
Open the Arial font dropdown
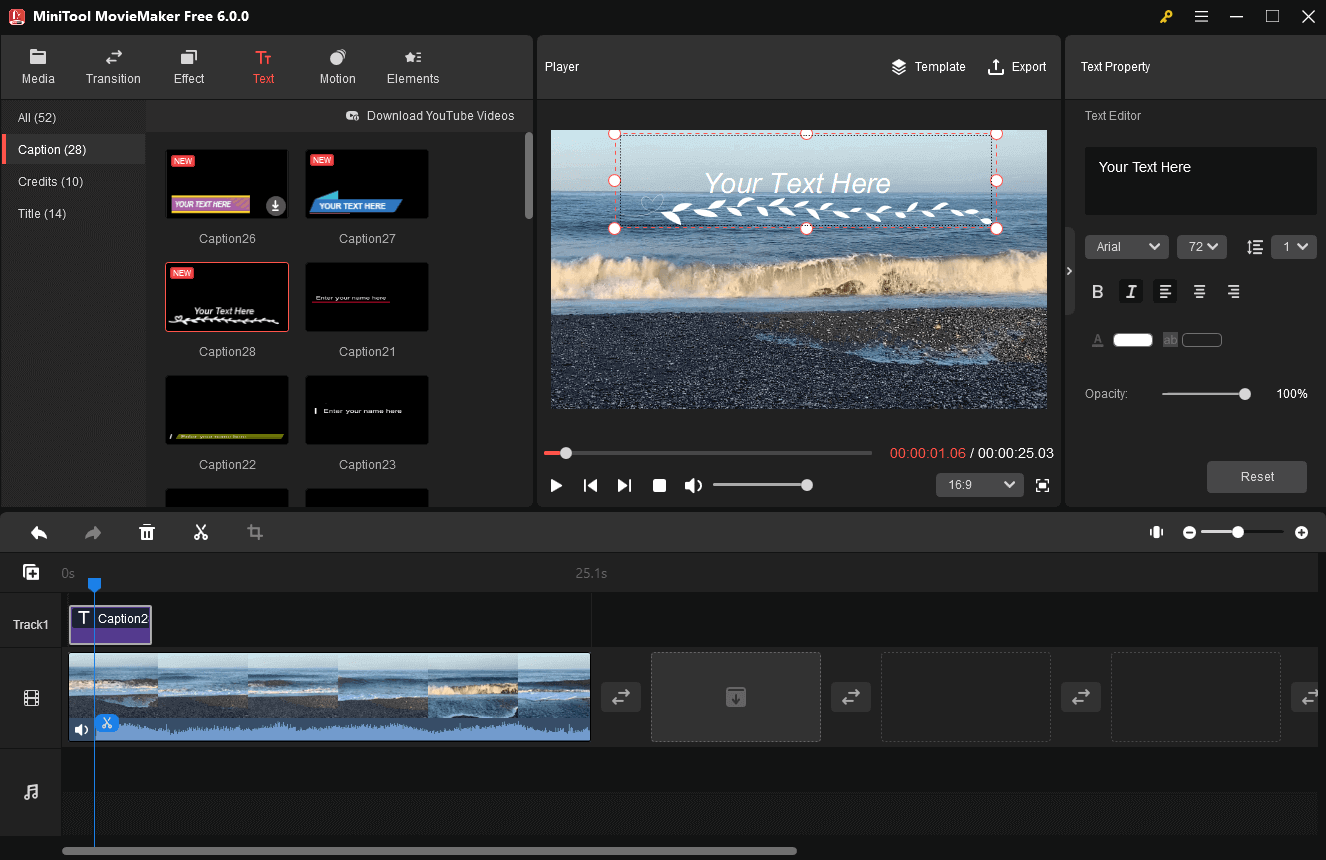1127,247
